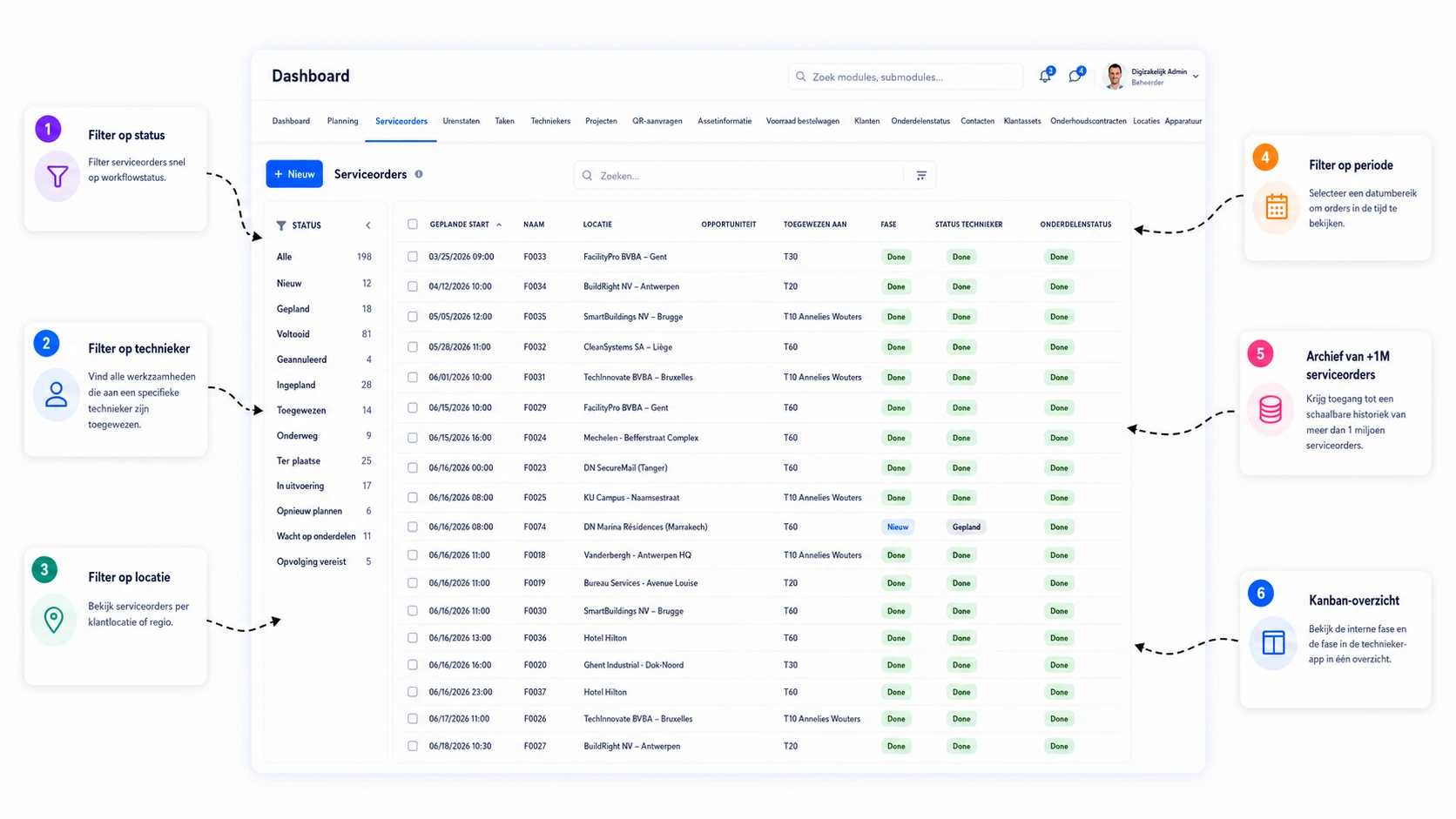The height and width of the screenshot is (819, 1456).
Task: Check the box for order F0035
Action: click(413, 317)
